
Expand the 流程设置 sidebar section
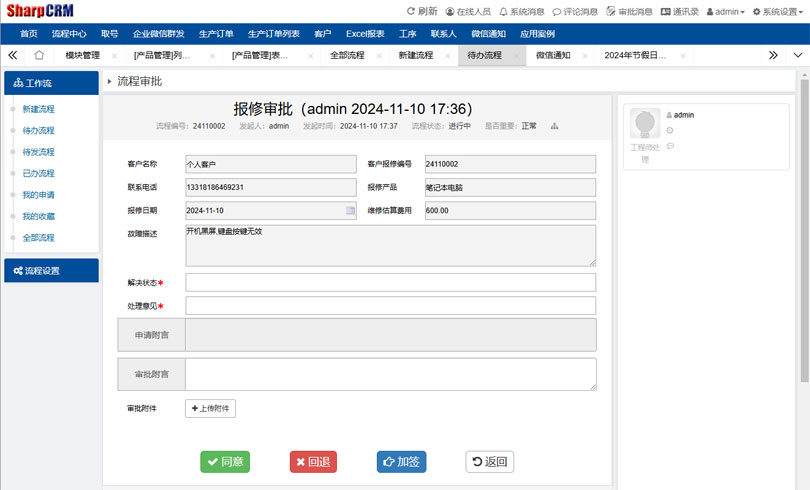point(51,271)
